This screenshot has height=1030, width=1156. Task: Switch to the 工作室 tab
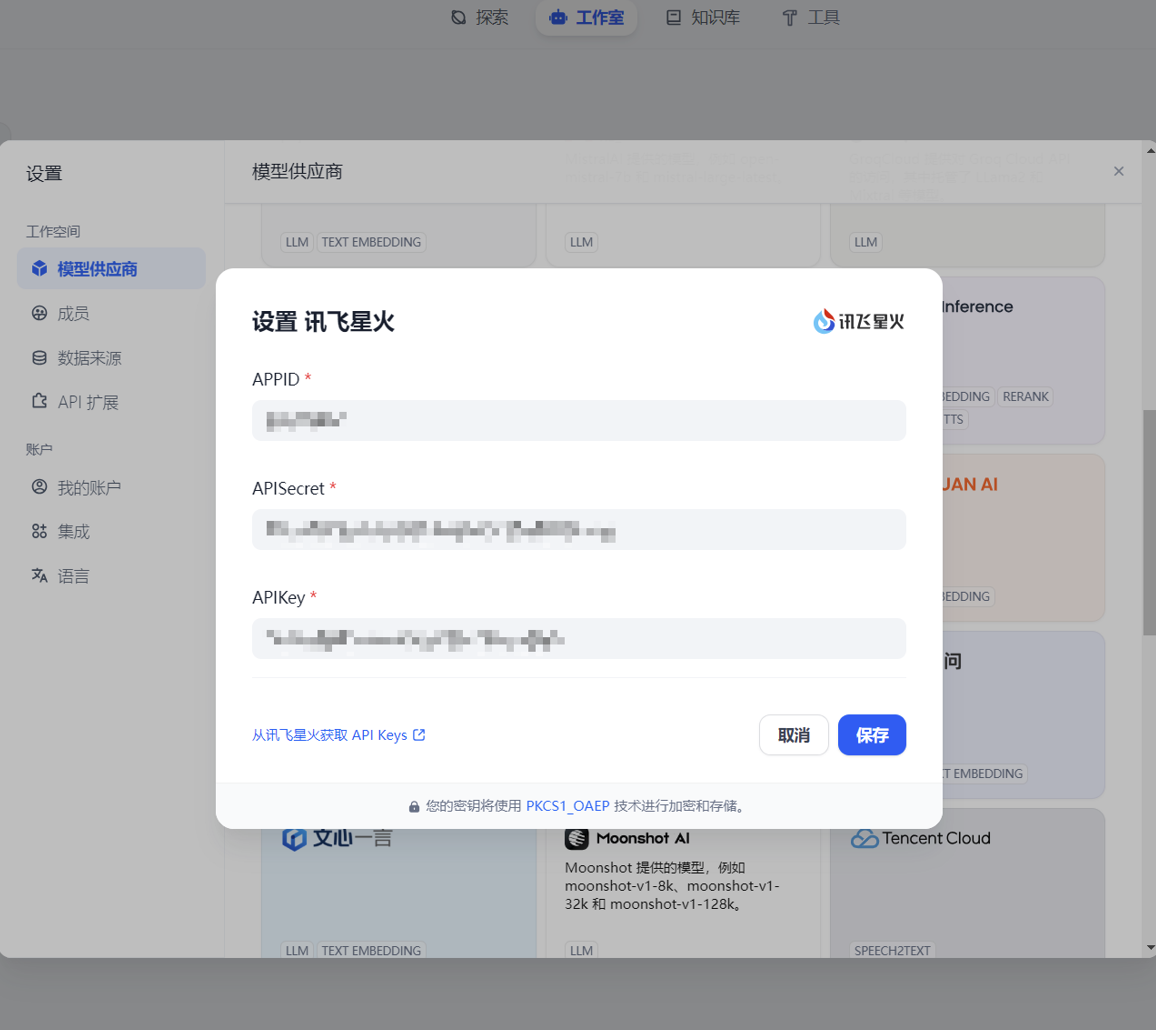pos(586,18)
